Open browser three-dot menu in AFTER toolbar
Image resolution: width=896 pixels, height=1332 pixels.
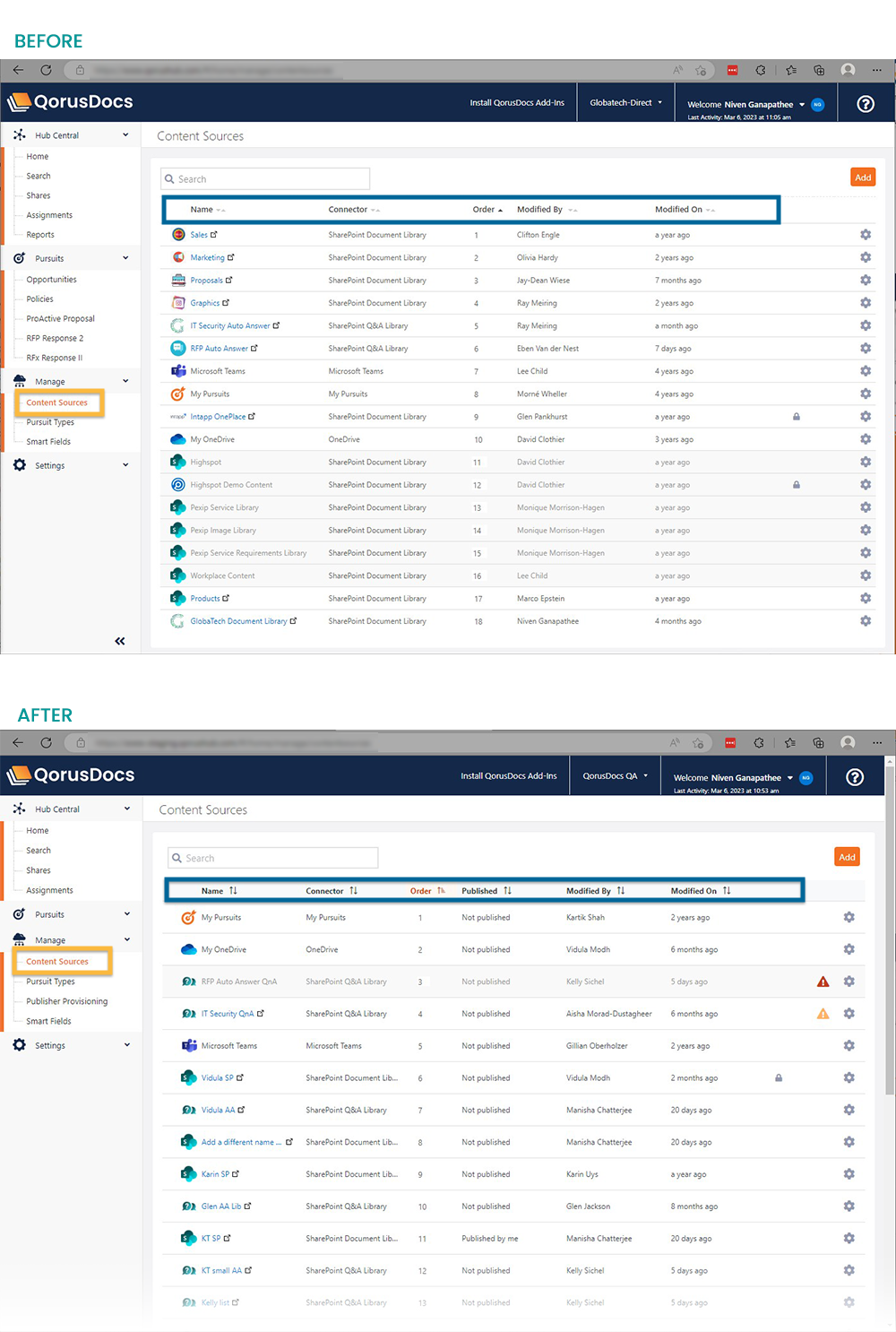coord(877,742)
